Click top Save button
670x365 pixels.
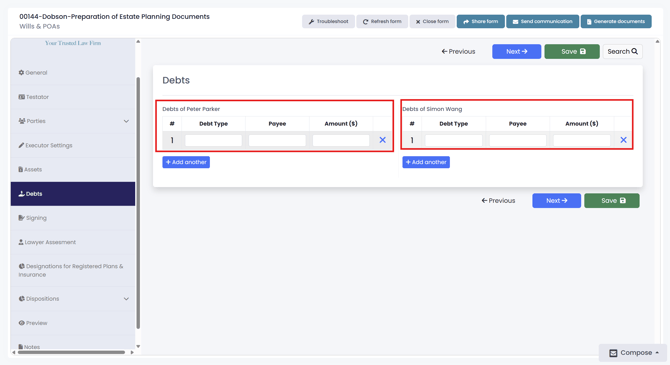click(572, 51)
